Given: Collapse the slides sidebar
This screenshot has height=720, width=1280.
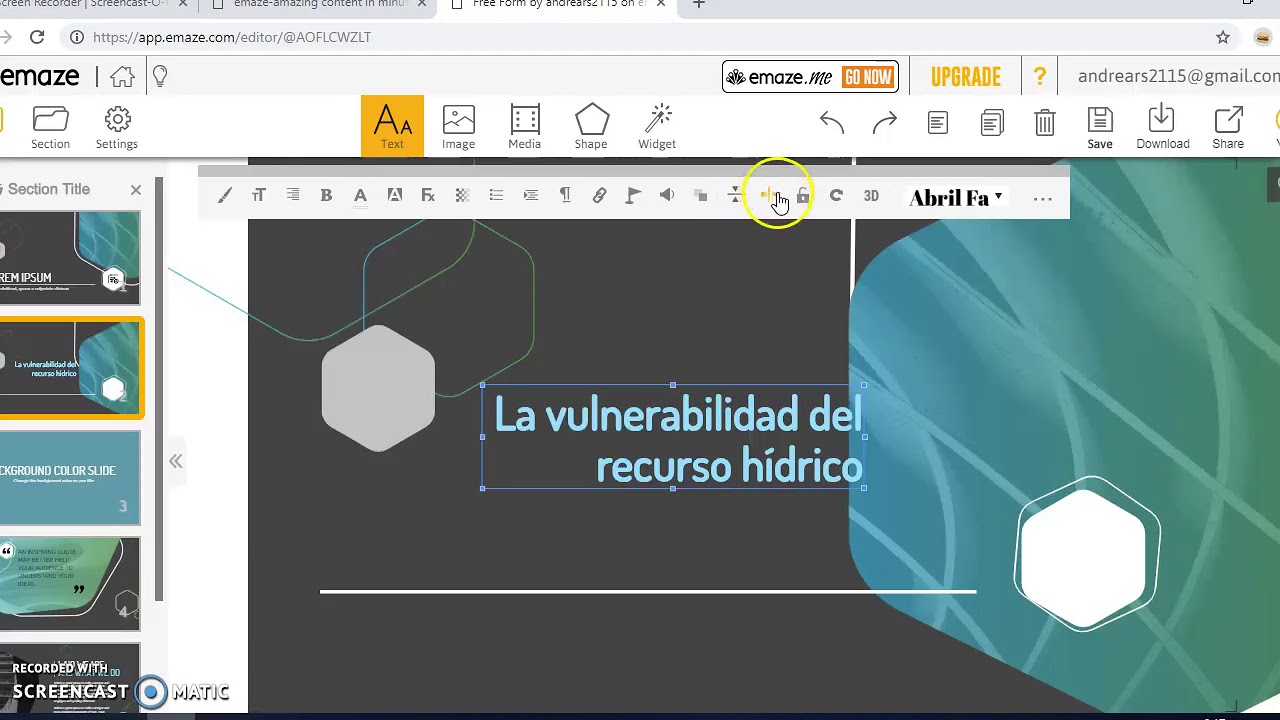Looking at the screenshot, I should [176, 461].
